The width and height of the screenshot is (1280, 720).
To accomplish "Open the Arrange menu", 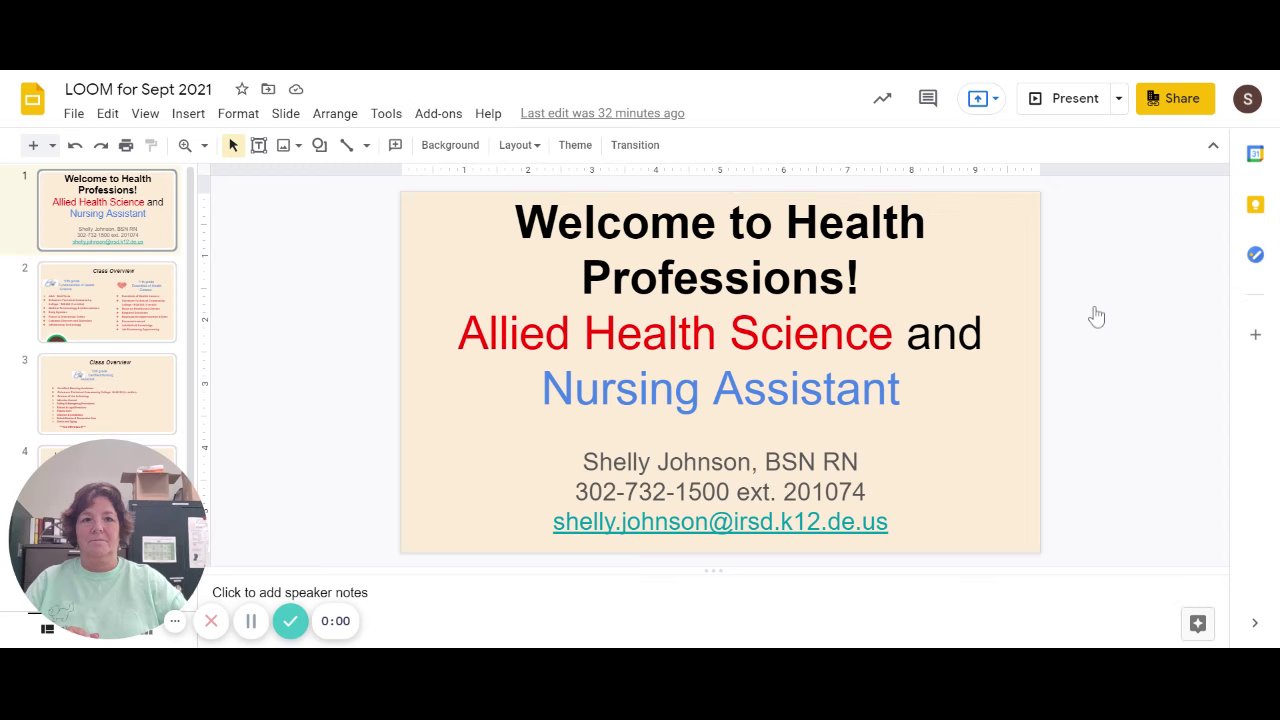I will [335, 113].
